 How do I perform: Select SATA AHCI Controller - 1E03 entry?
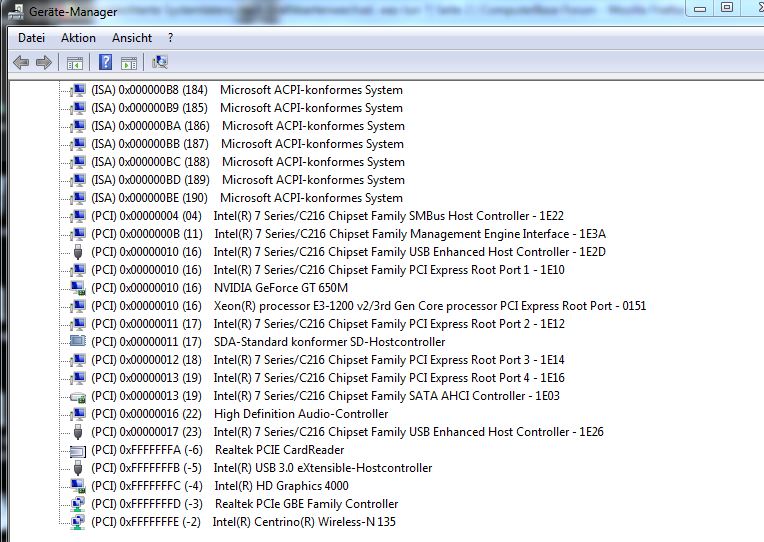click(325, 396)
